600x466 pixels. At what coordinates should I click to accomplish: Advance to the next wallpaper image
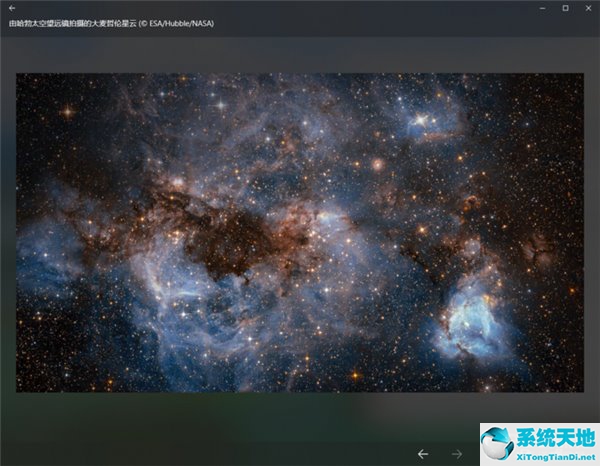457,454
